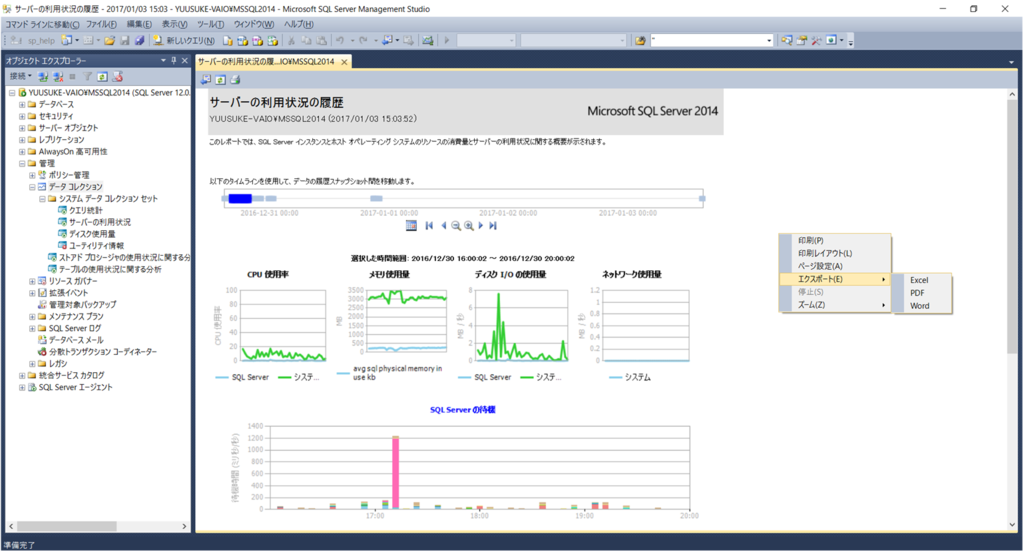Close the Object Explorer panel

pyautogui.click(x=185, y=60)
